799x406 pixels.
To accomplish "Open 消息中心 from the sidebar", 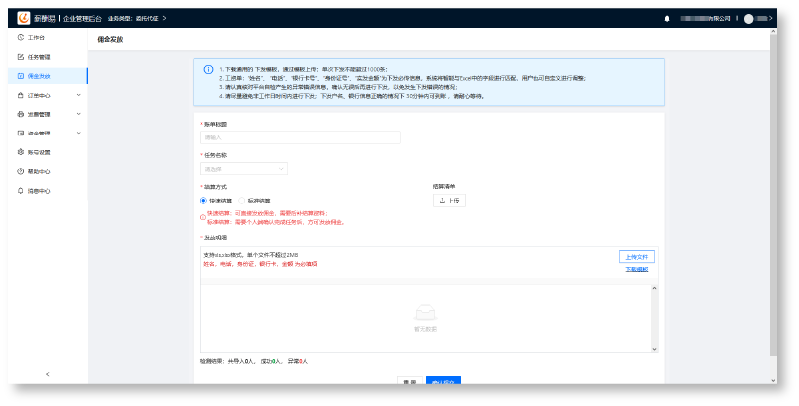I will (x=39, y=190).
